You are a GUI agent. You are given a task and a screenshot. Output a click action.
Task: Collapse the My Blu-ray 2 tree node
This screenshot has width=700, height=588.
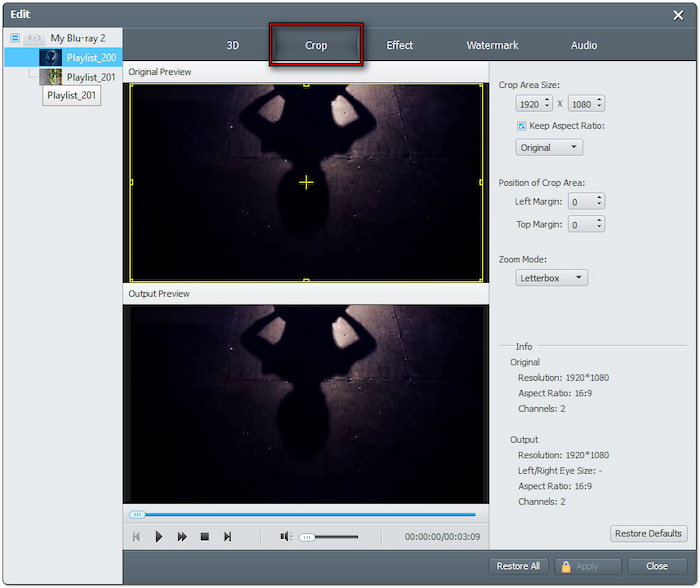[15, 38]
